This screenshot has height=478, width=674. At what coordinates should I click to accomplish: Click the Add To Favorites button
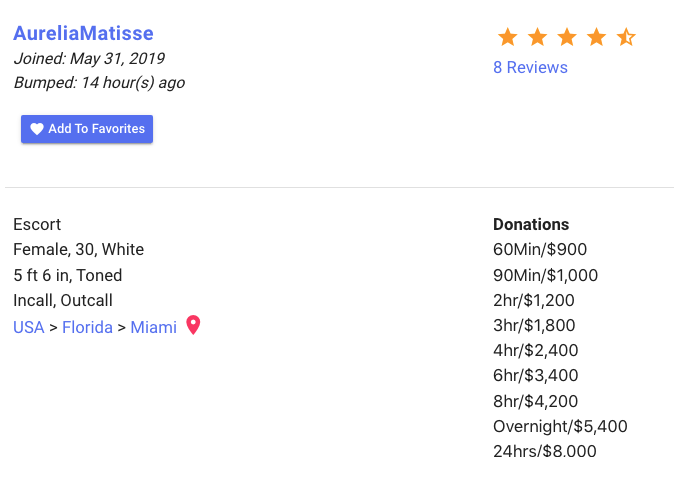click(x=87, y=129)
